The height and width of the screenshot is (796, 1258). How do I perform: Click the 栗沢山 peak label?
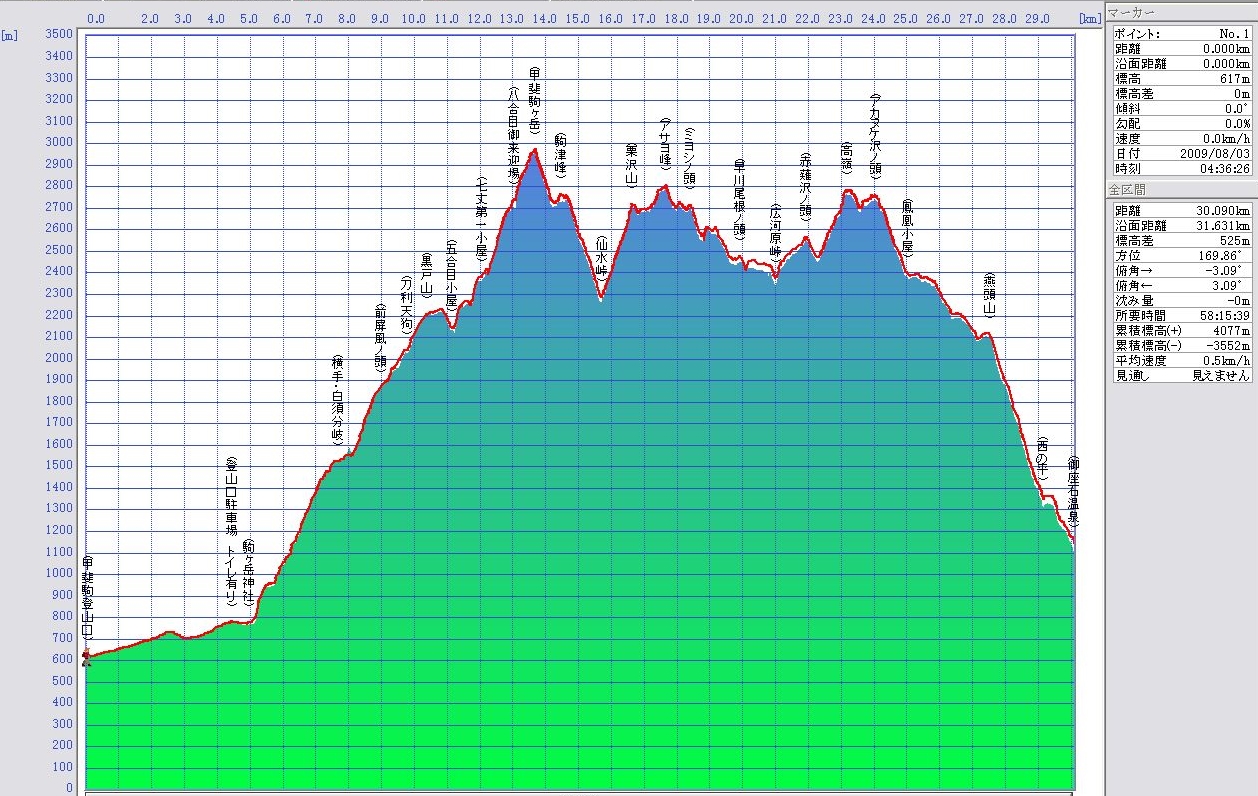(631, 166)
